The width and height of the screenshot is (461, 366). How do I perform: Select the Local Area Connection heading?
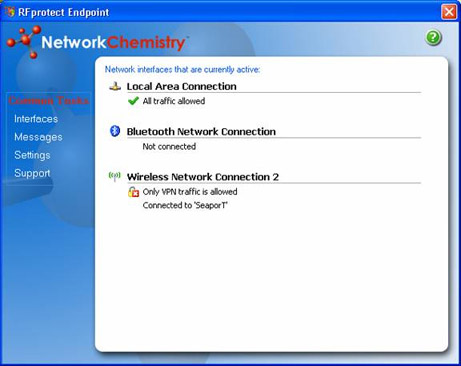(x=182, y=86)
